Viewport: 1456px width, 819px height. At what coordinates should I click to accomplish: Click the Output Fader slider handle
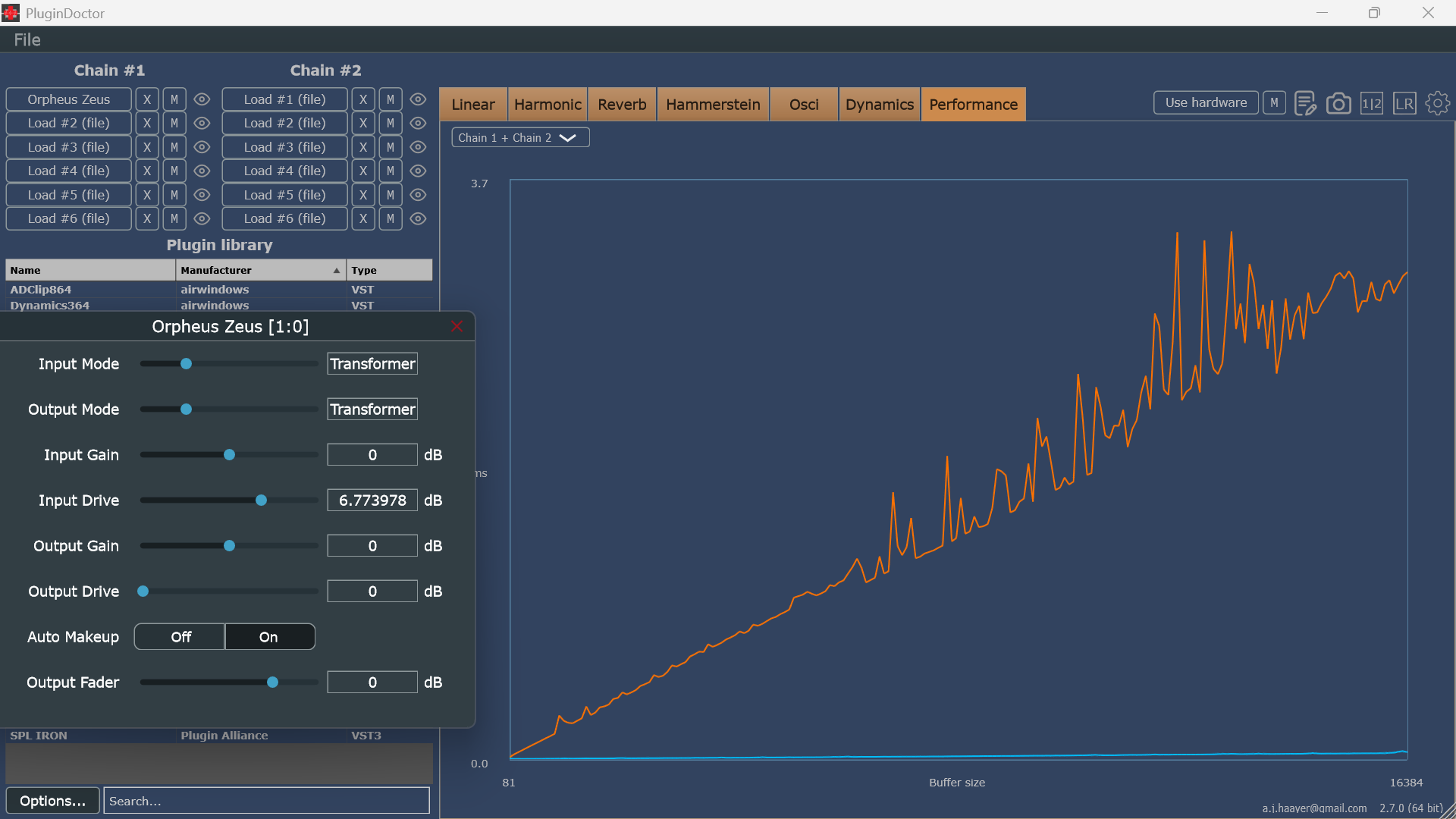coord(272,682)
